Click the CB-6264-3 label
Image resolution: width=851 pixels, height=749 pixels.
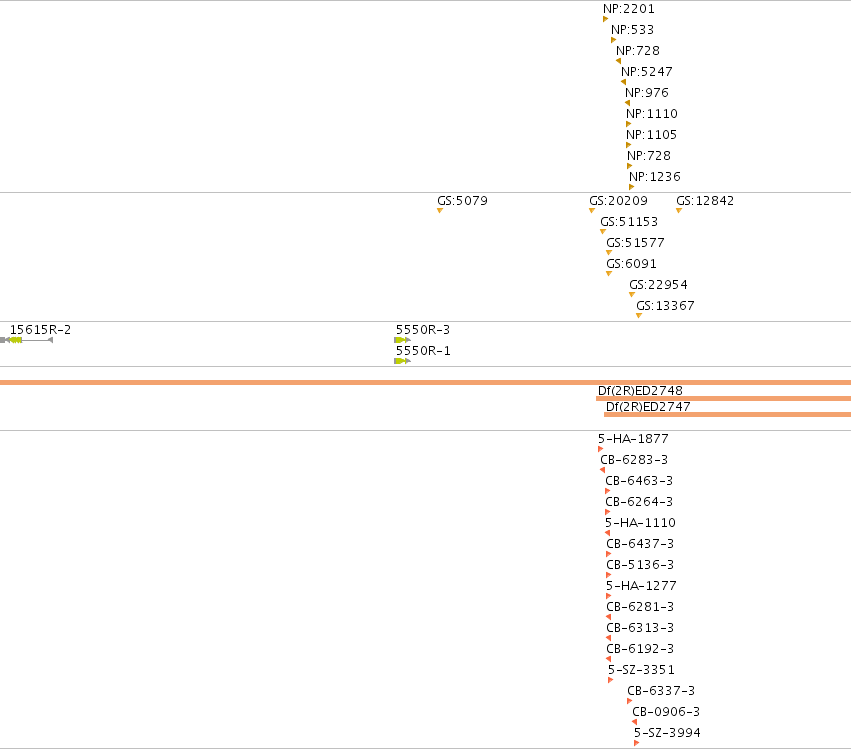pos(639,502)
